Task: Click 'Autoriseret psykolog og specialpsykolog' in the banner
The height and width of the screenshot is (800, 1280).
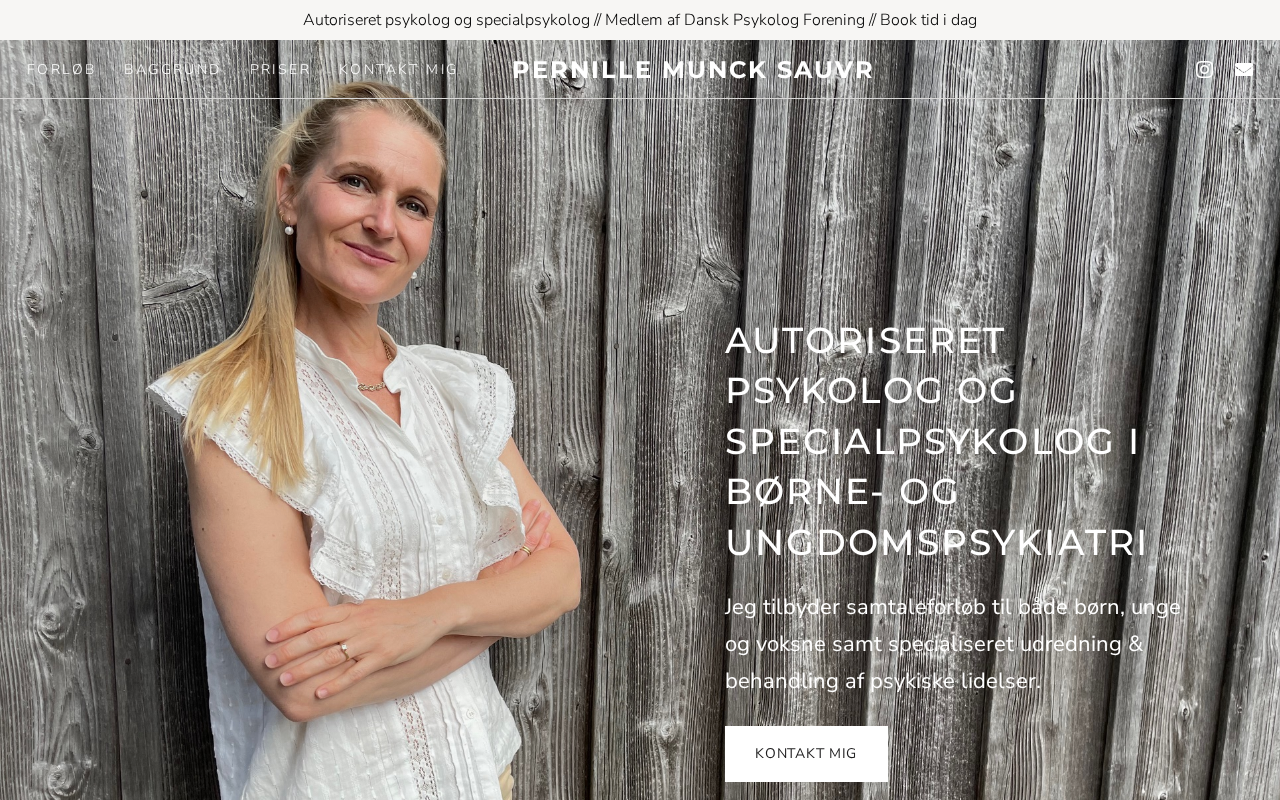Action: 446,20
